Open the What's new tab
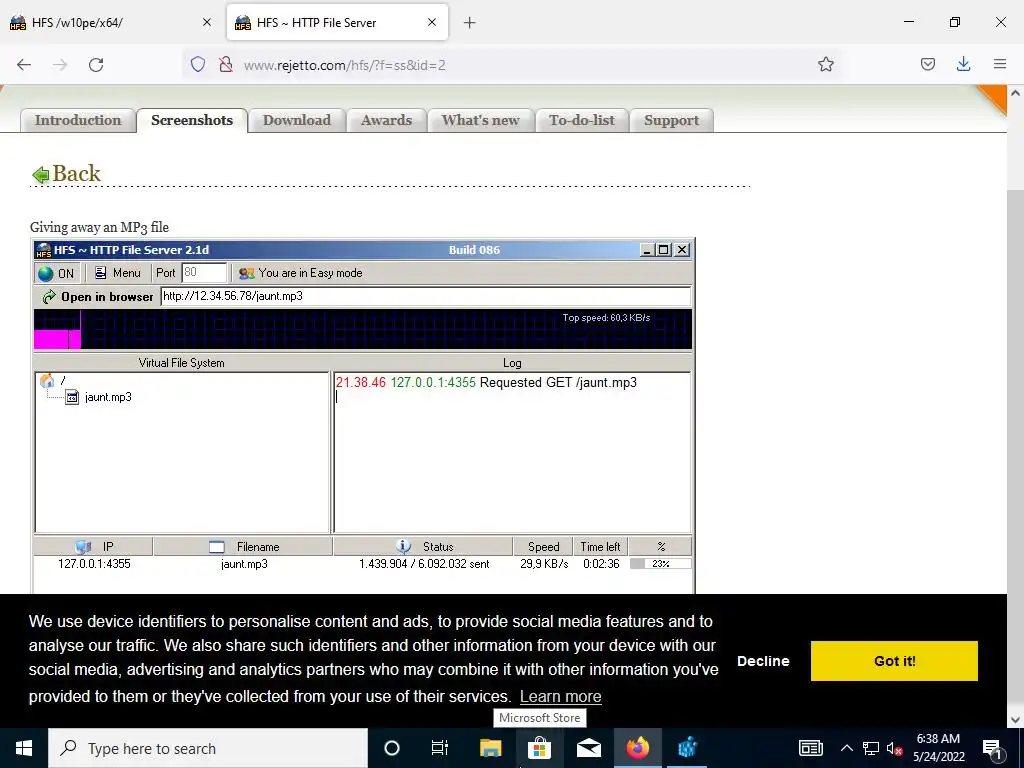This screenshot has width=1024, height=768. pyautogui.click(x=481, y=120)
